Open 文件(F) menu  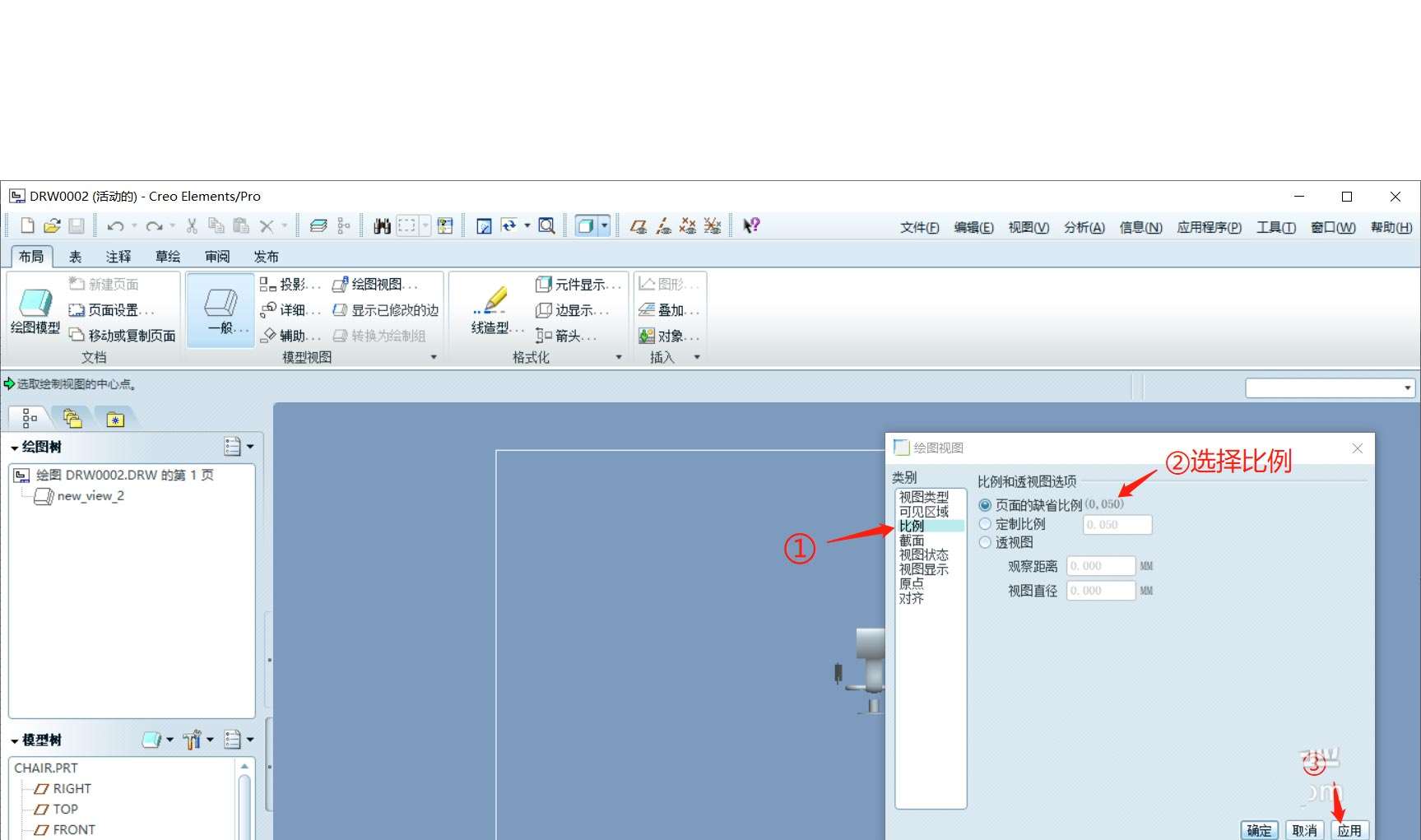click(x=919, y=227)
